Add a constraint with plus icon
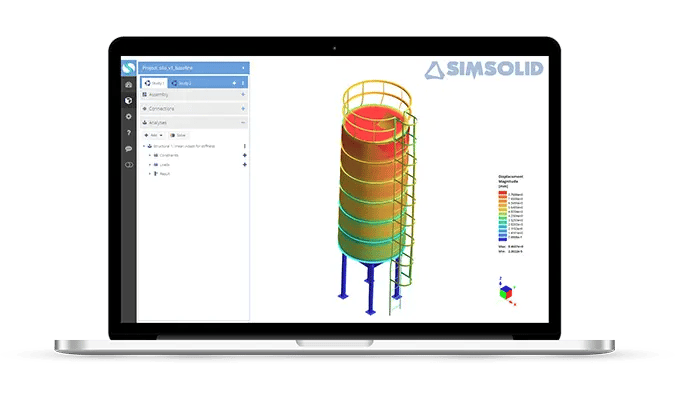The width and height of the screenshot is (675, 400). (x=245, y=155)
